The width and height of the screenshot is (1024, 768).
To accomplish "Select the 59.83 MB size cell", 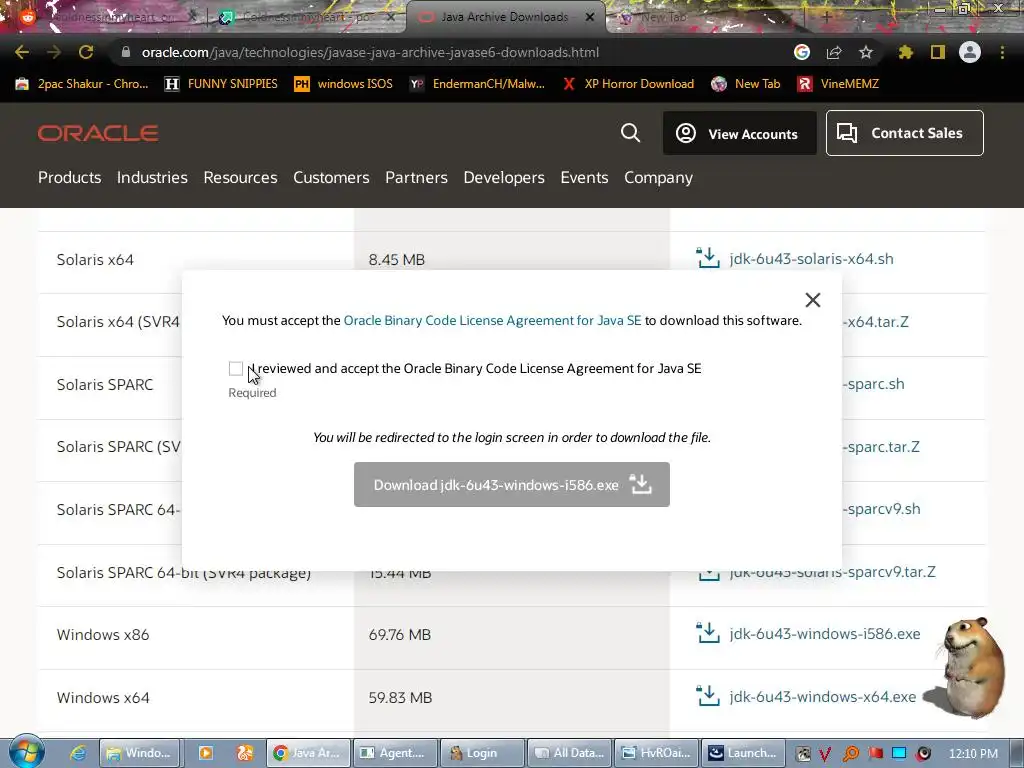I will [400, 697].
